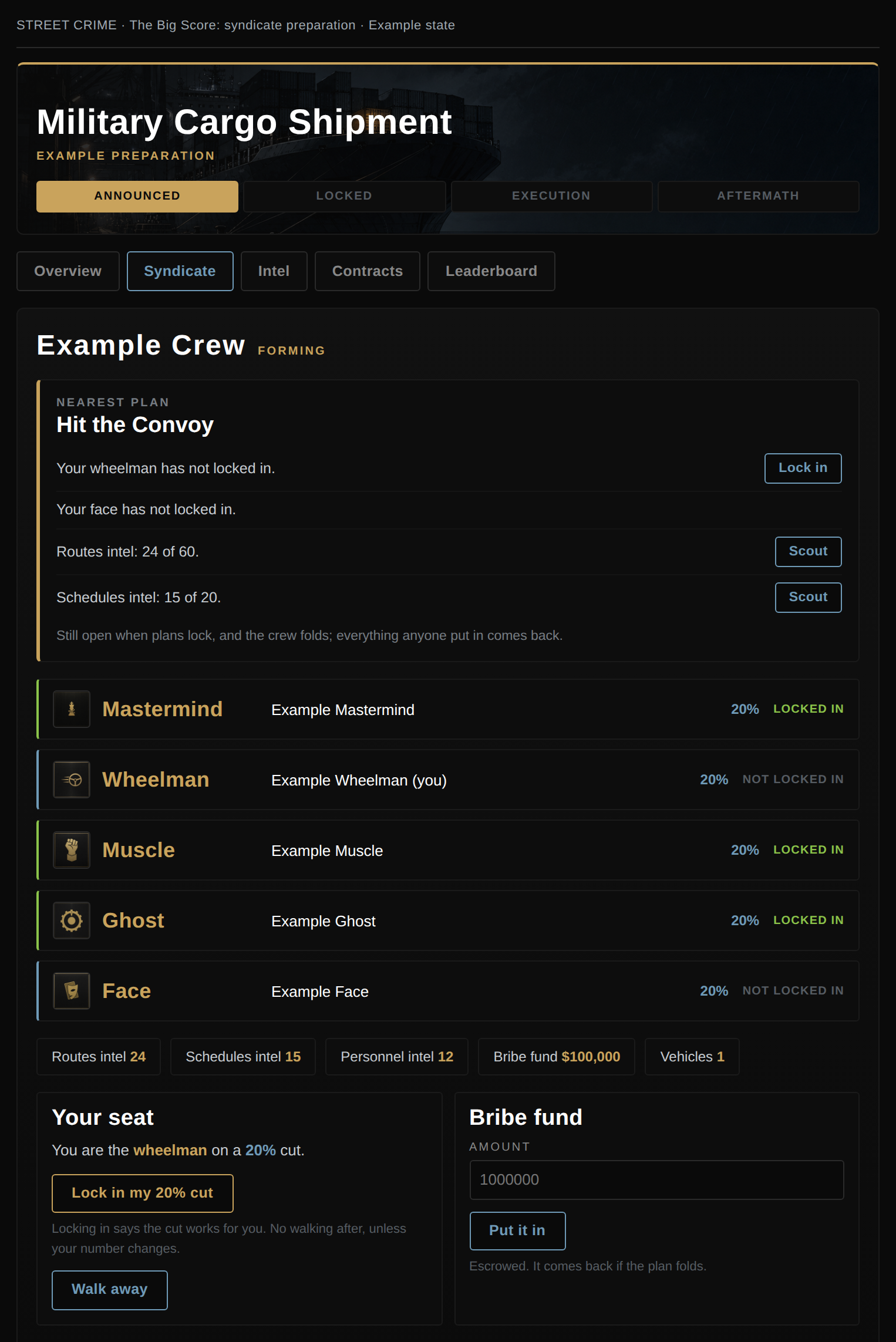Click Lock in my 20% cut
The width and height of the screenshot is (896, 1342).
pyautogui.click(x=143, y=1193)
